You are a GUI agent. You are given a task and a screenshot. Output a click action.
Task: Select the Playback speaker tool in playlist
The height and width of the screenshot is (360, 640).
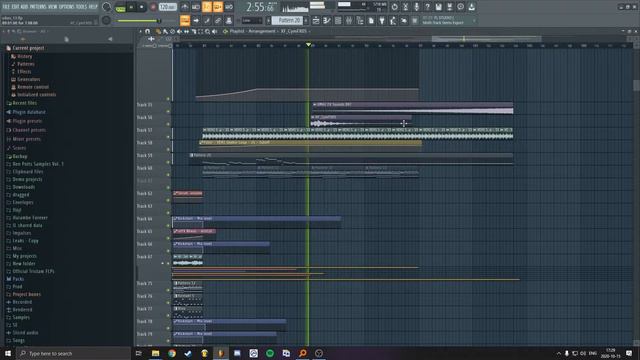214,31
